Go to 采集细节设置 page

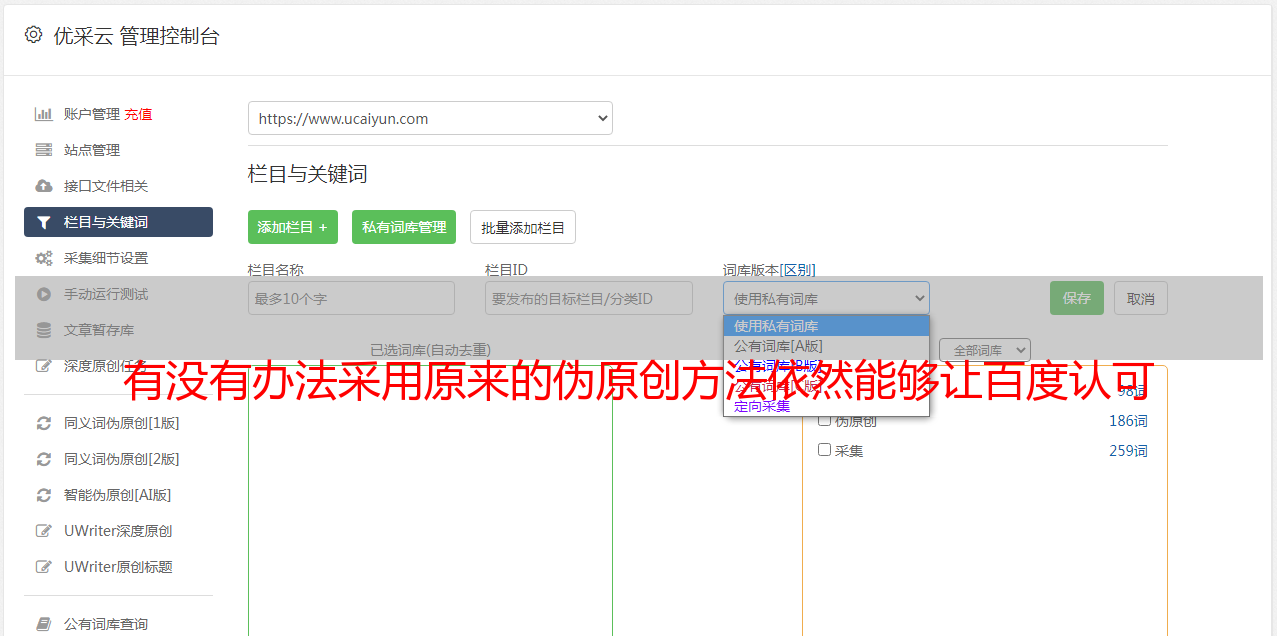click(x=106, y=258)
